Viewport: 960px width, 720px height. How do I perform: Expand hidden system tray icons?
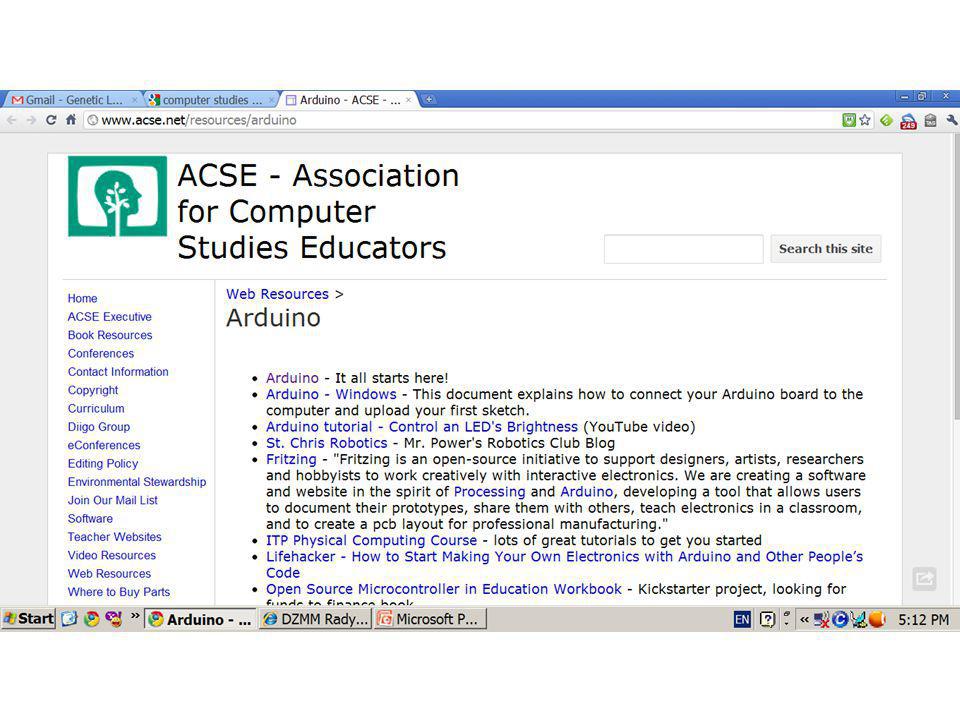click(804, 620)
